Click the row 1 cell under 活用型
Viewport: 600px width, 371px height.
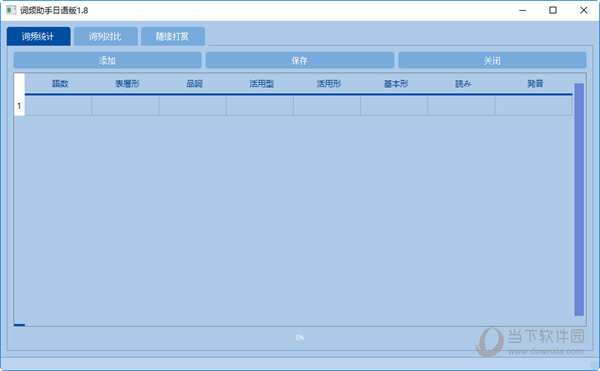tap(260, 106)
